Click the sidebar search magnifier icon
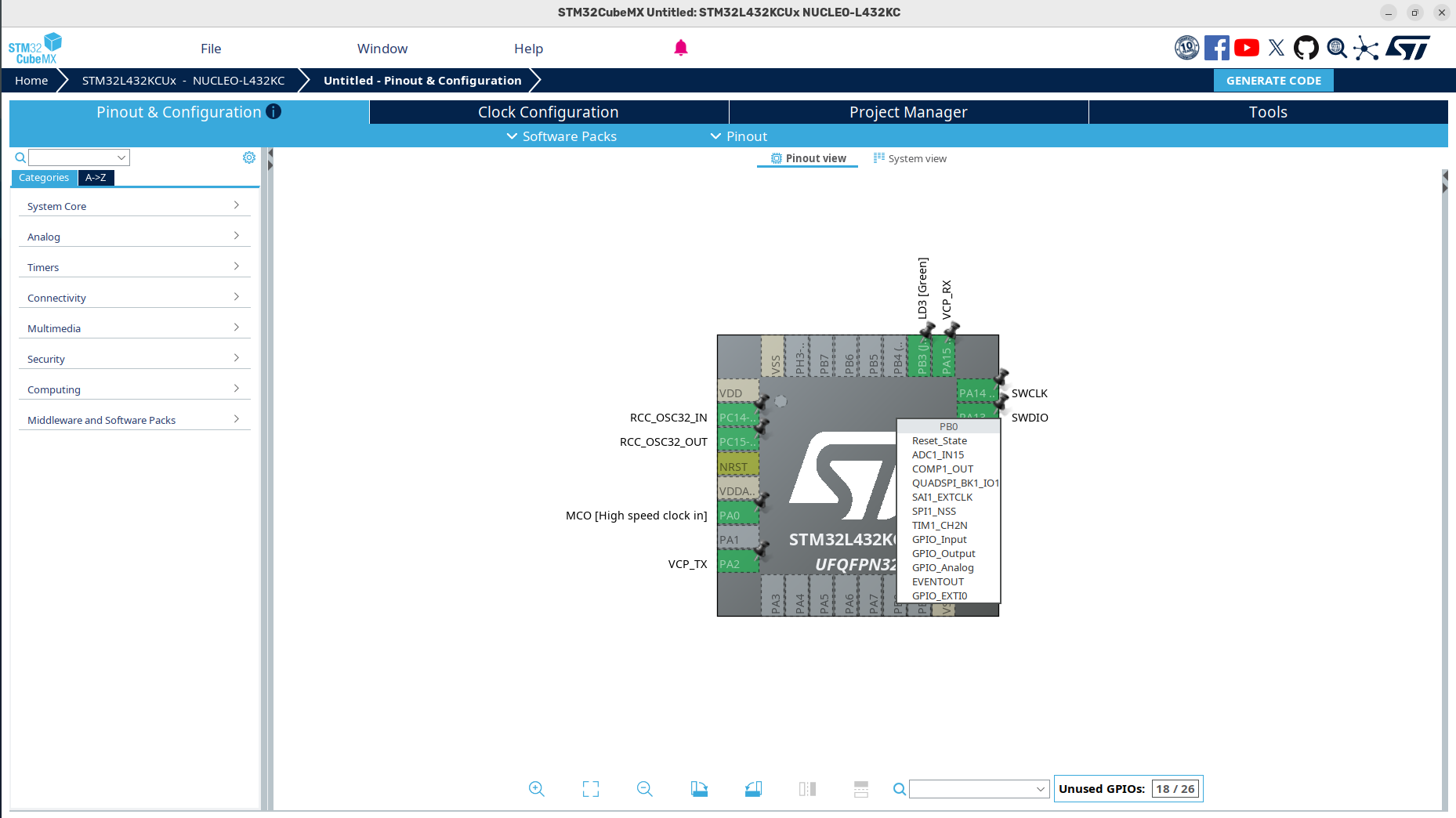Image resolution: width=1456 pixels, height=818 pixels. pyautogui.click(x=20, y=157)
